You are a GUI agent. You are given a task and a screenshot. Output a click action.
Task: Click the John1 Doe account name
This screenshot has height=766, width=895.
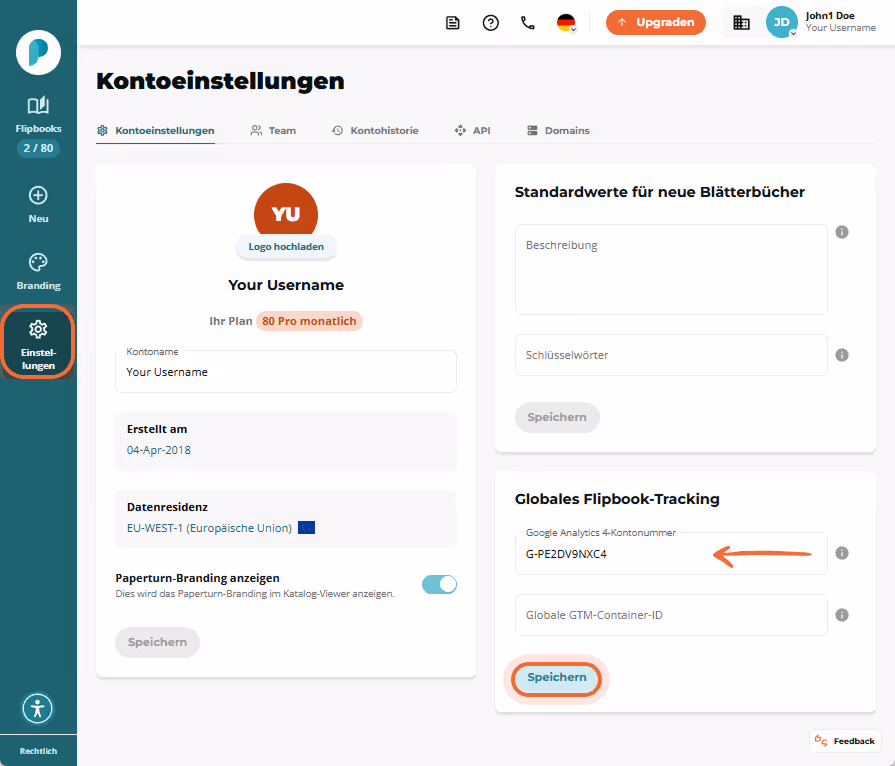830,16
